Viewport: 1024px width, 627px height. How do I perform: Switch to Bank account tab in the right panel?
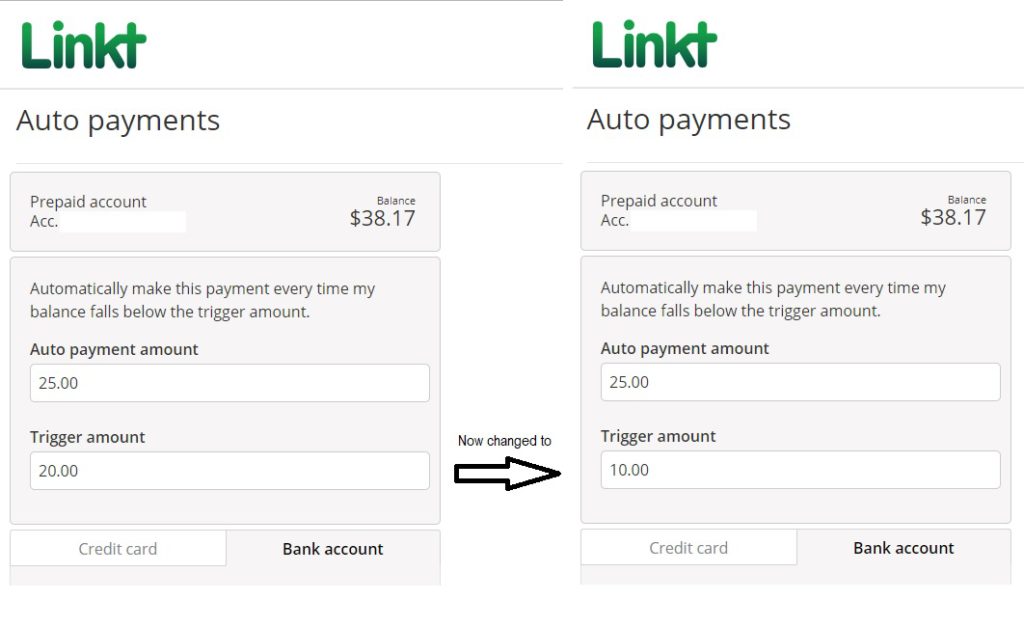[903, 548]
